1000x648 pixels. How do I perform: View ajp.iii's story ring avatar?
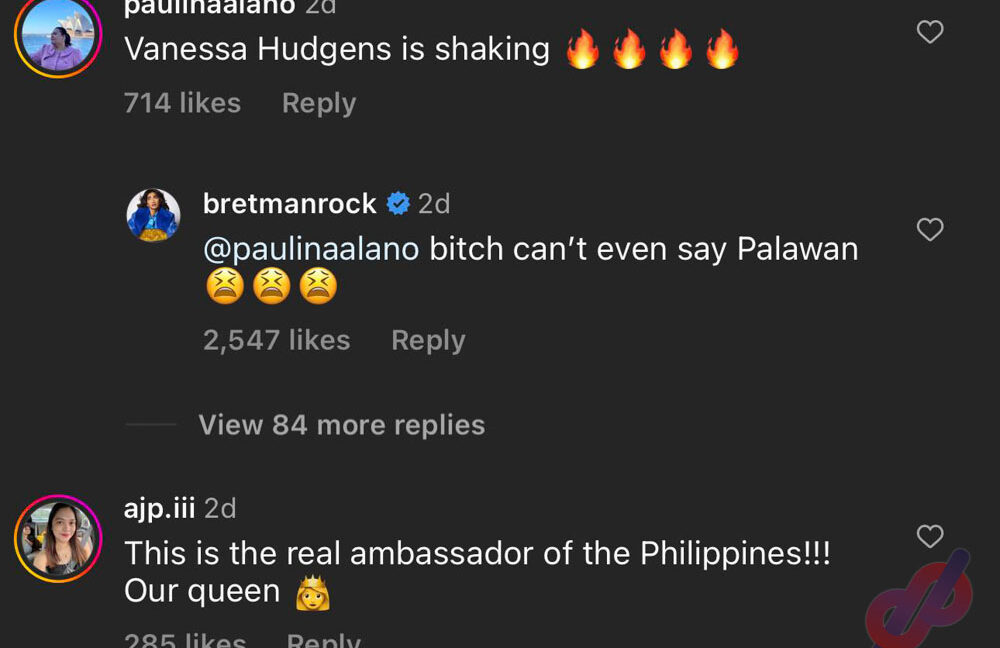pos(58,538)
